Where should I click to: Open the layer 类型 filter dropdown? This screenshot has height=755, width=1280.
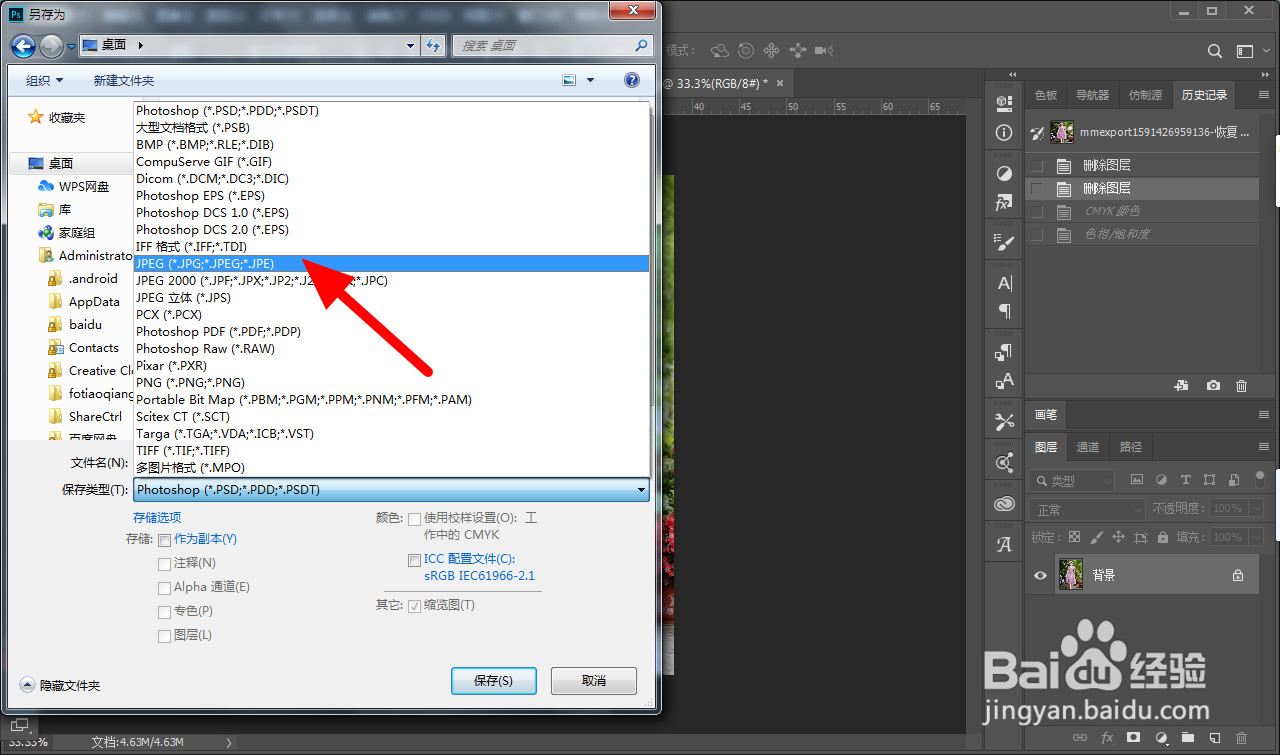point(1072,481)
